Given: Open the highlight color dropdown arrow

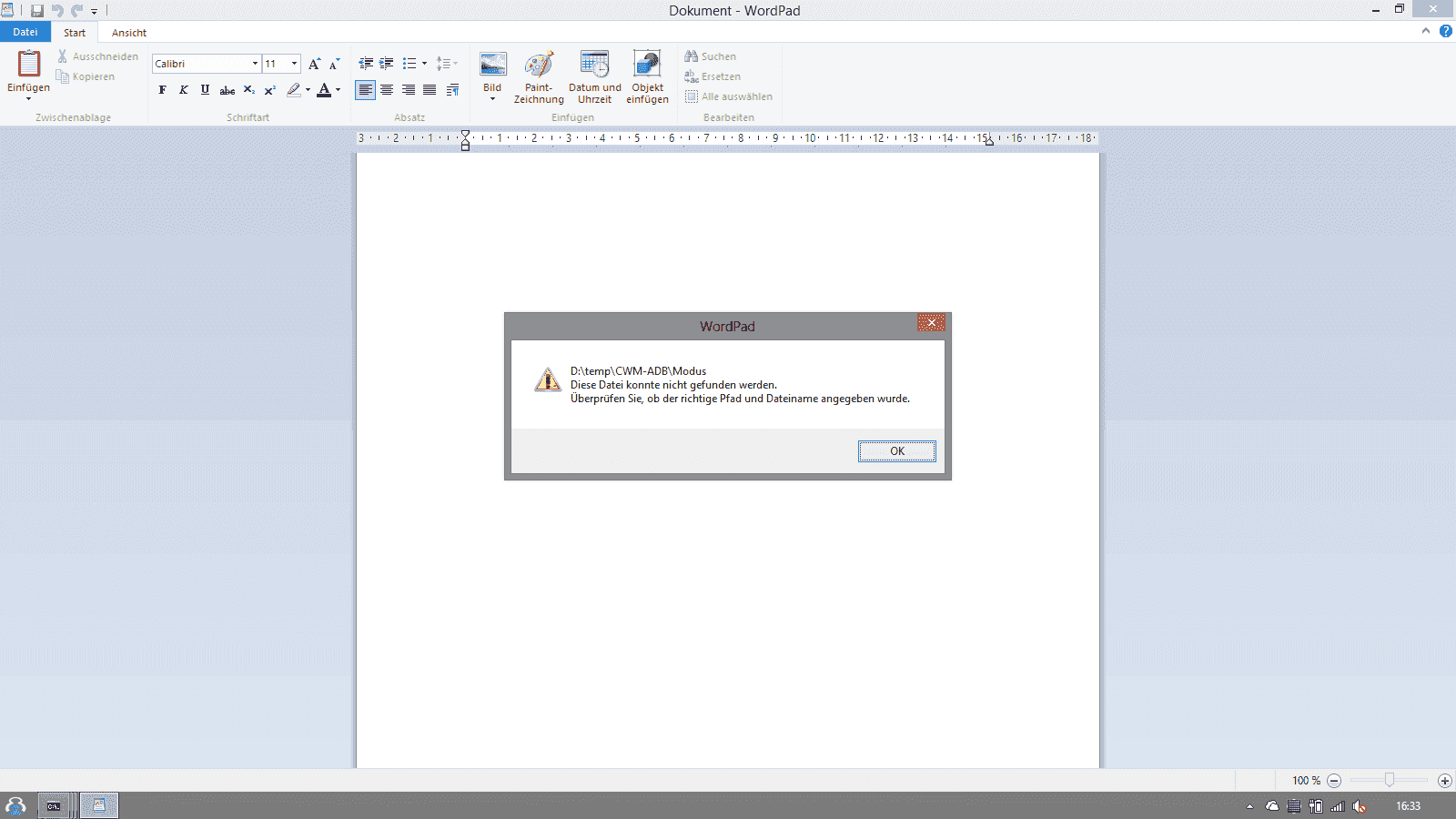Looking at the screenshot, I should click(x=308, y=90).
